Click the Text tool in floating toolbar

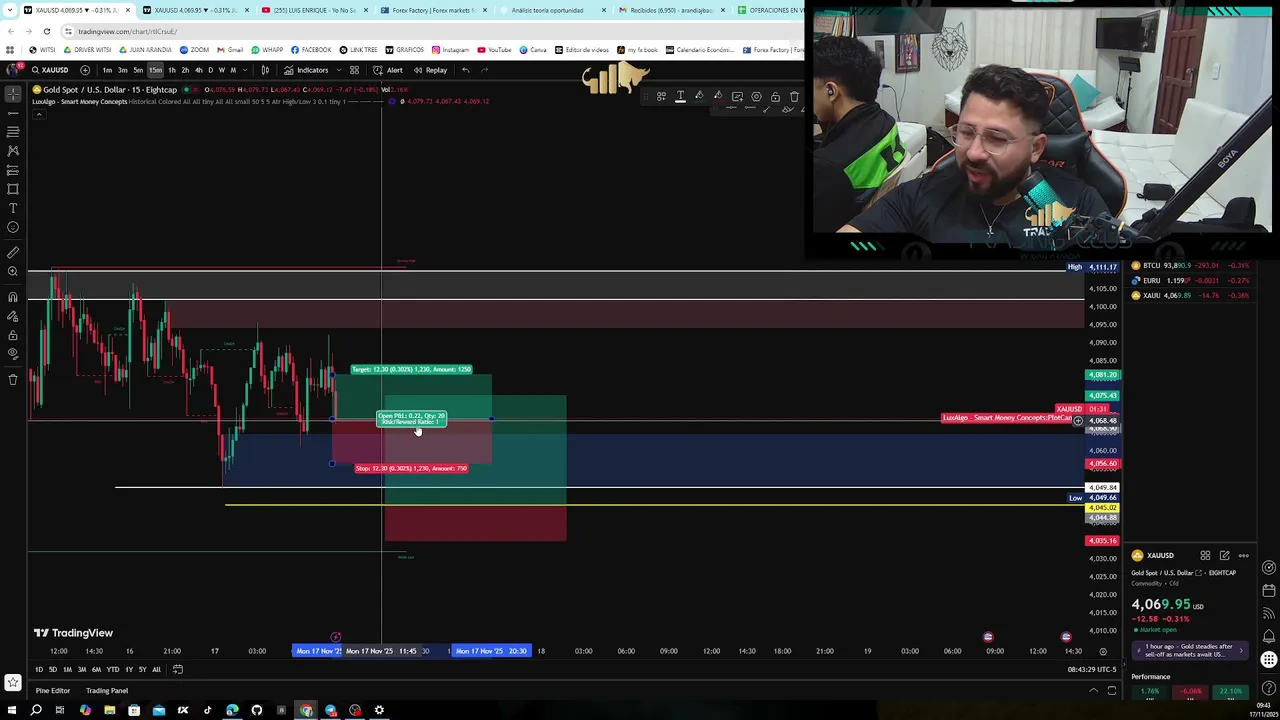680,97
